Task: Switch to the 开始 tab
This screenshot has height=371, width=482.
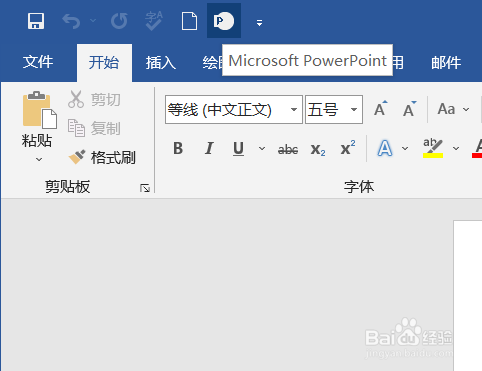Action: coord(104,63)
